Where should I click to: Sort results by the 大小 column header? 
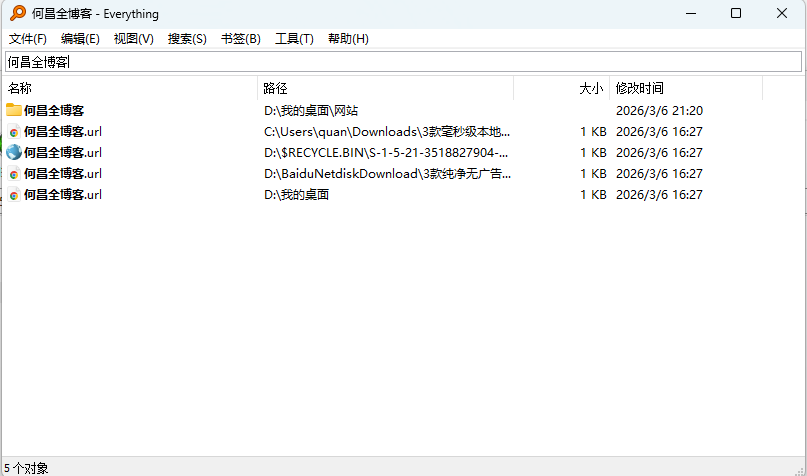[x=562, y=89]
